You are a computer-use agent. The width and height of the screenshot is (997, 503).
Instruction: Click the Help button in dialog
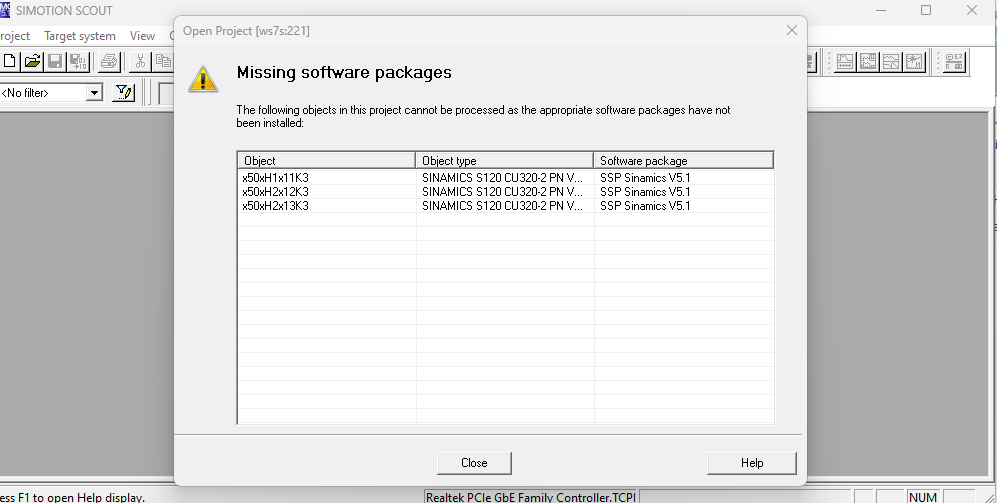[x=752, y=463]
